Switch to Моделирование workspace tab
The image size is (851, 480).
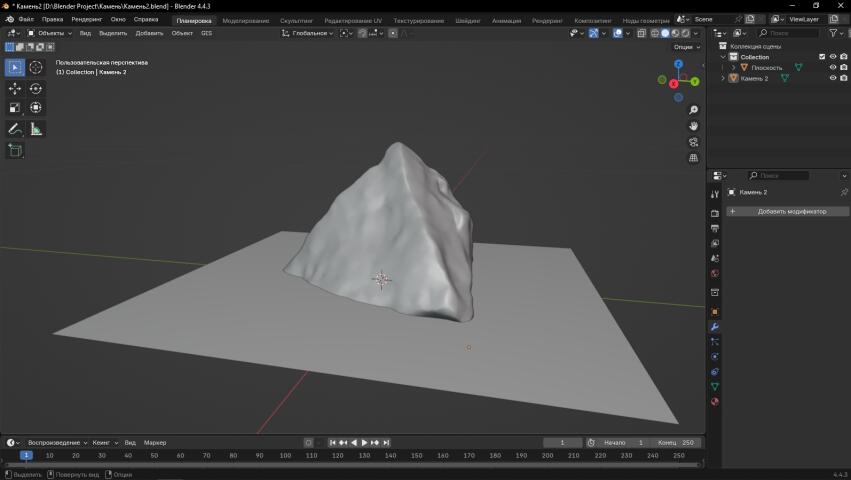(246, 21)
